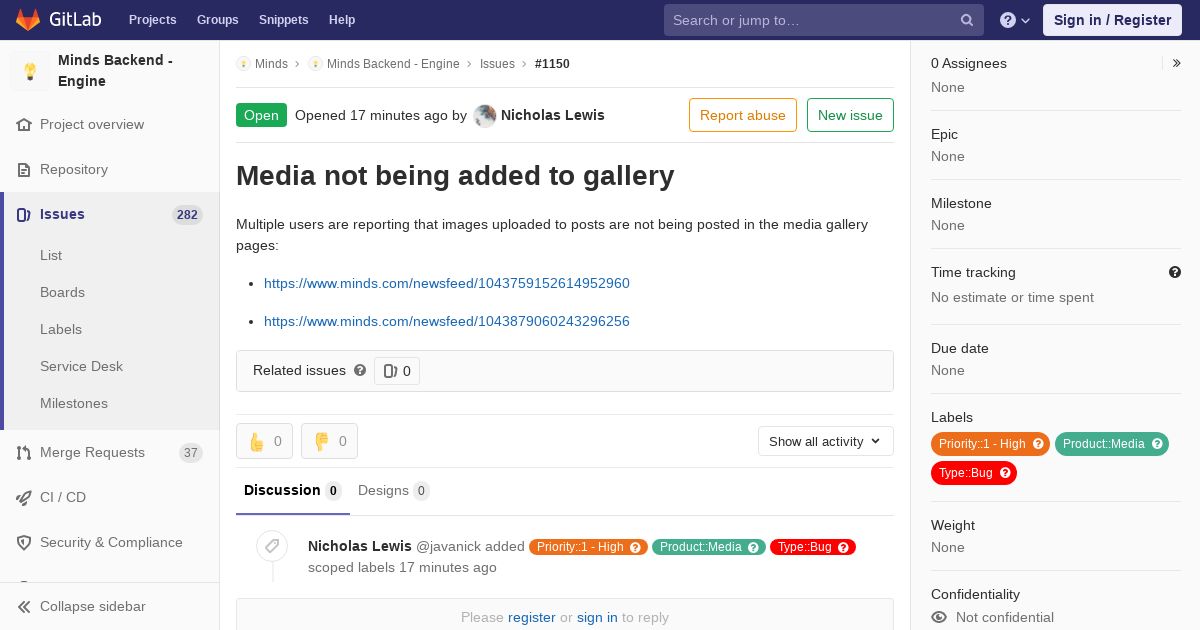Click the Merge Requests count badge 37
Viewport: 1200px width, 630px height.
pyautogui.click(x=190, y=453)
